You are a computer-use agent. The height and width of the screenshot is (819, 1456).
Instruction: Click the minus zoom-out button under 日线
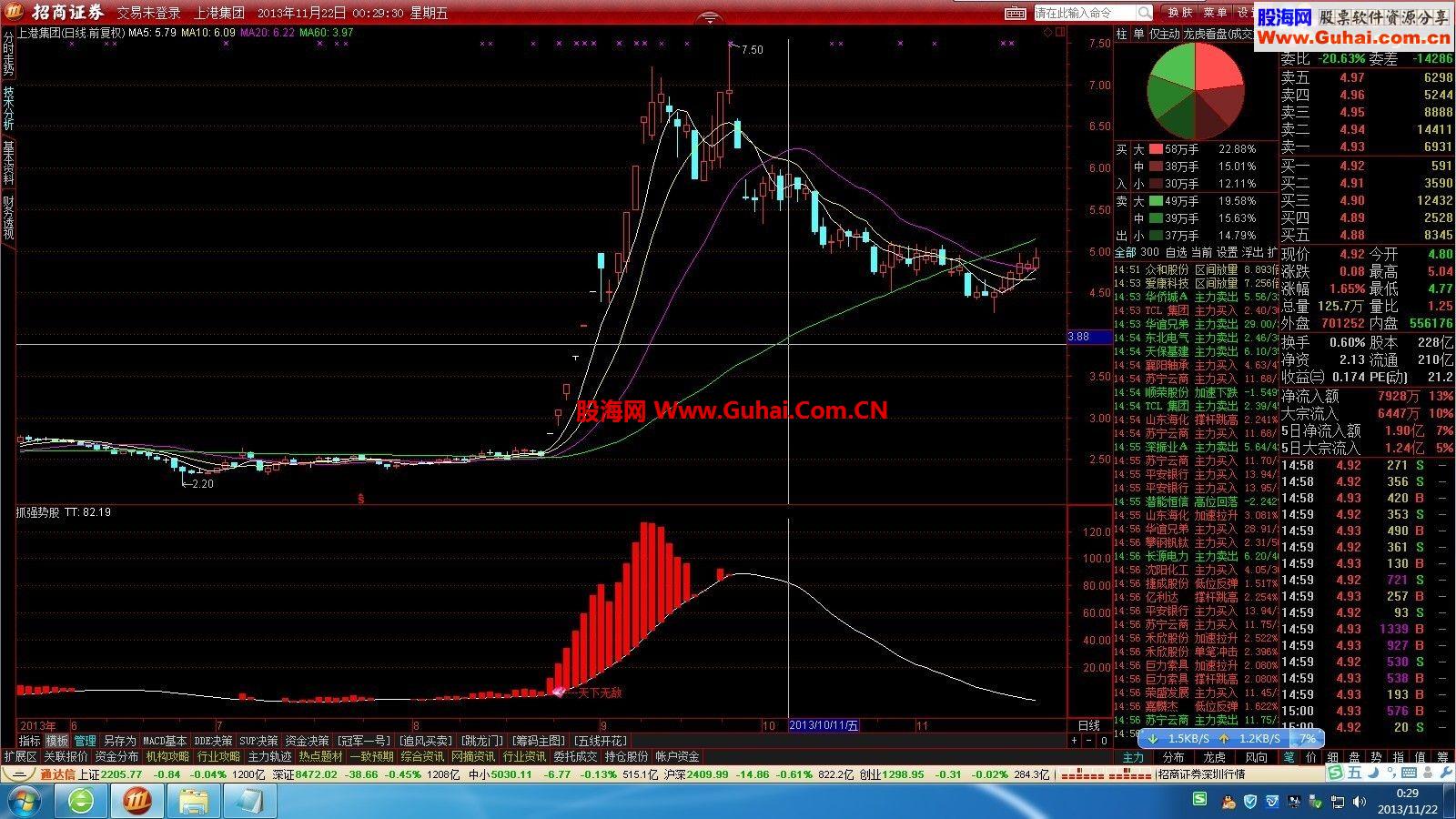coord(1089,741)
